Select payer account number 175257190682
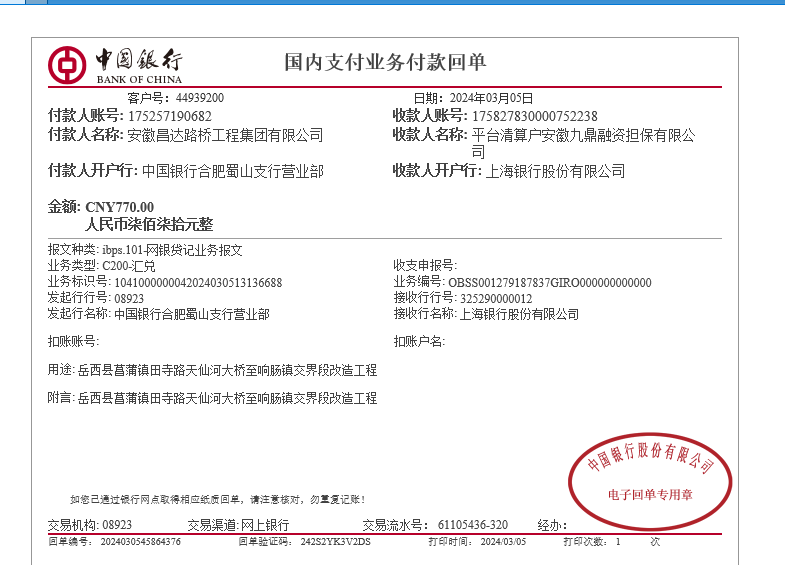 pyautogui.click(x=169, y=116)
